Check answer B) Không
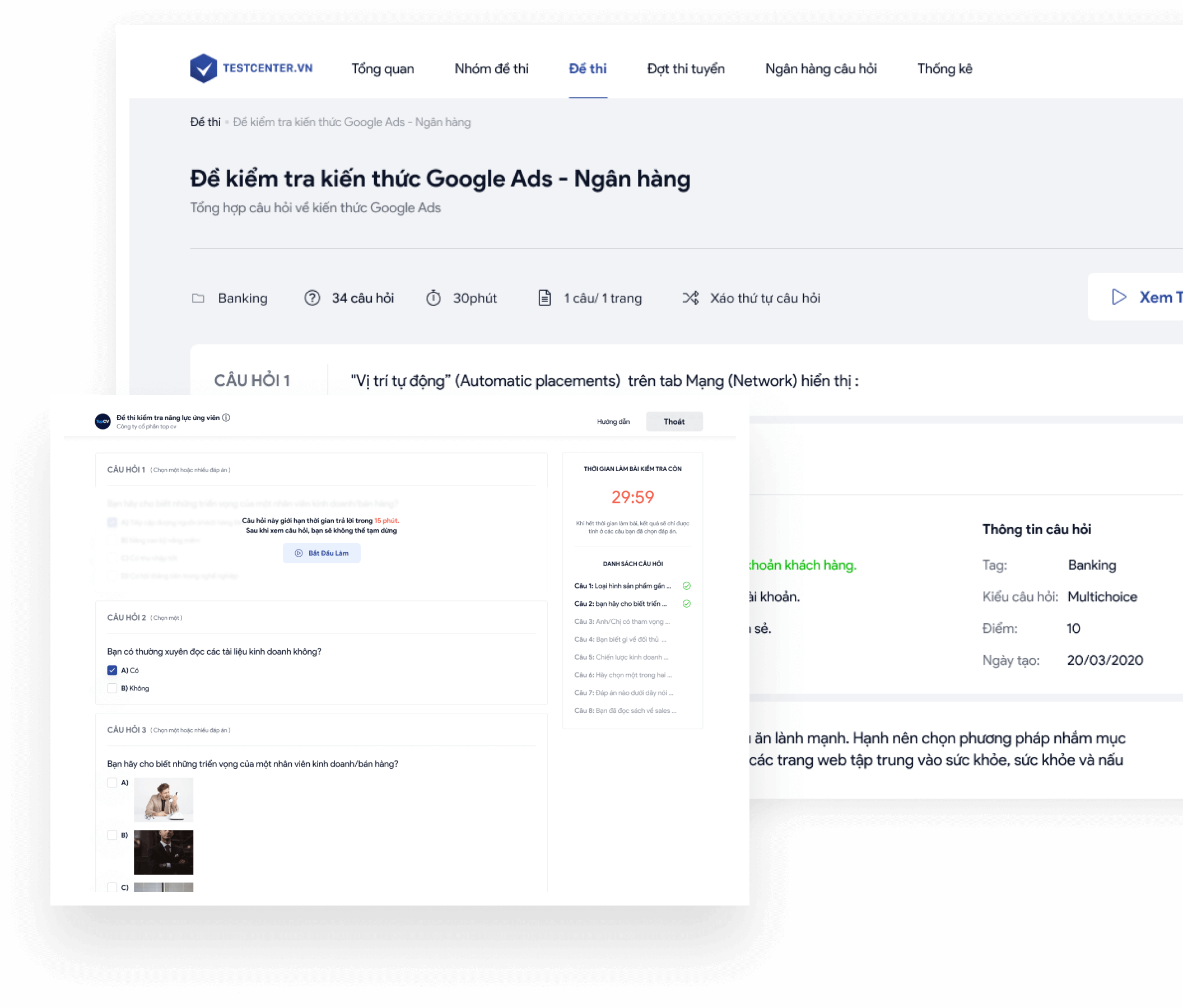This screenshot has height=1008, width=1183. point(112,688)
